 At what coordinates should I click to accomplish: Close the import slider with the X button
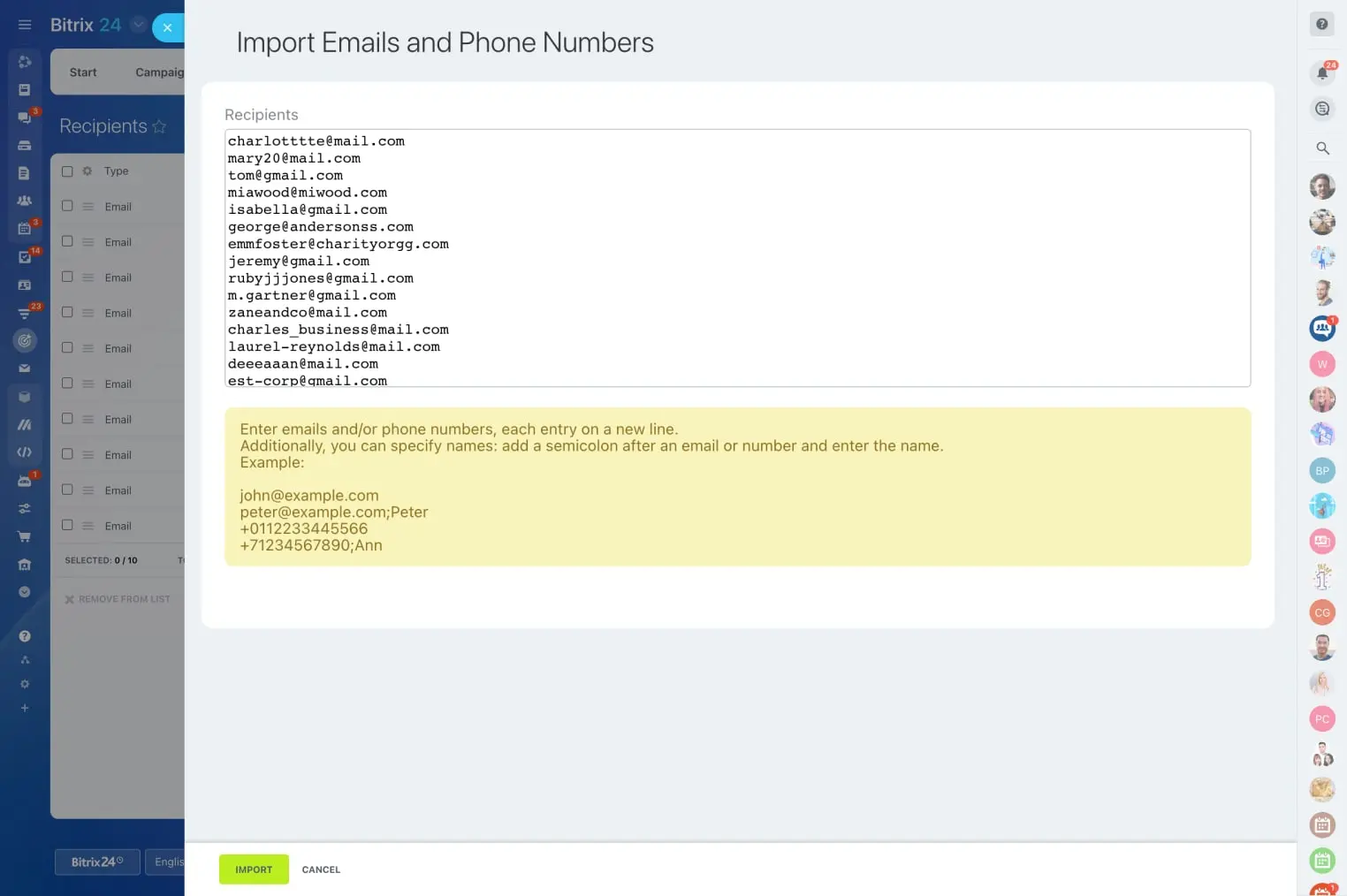click(x=167, y=27)
